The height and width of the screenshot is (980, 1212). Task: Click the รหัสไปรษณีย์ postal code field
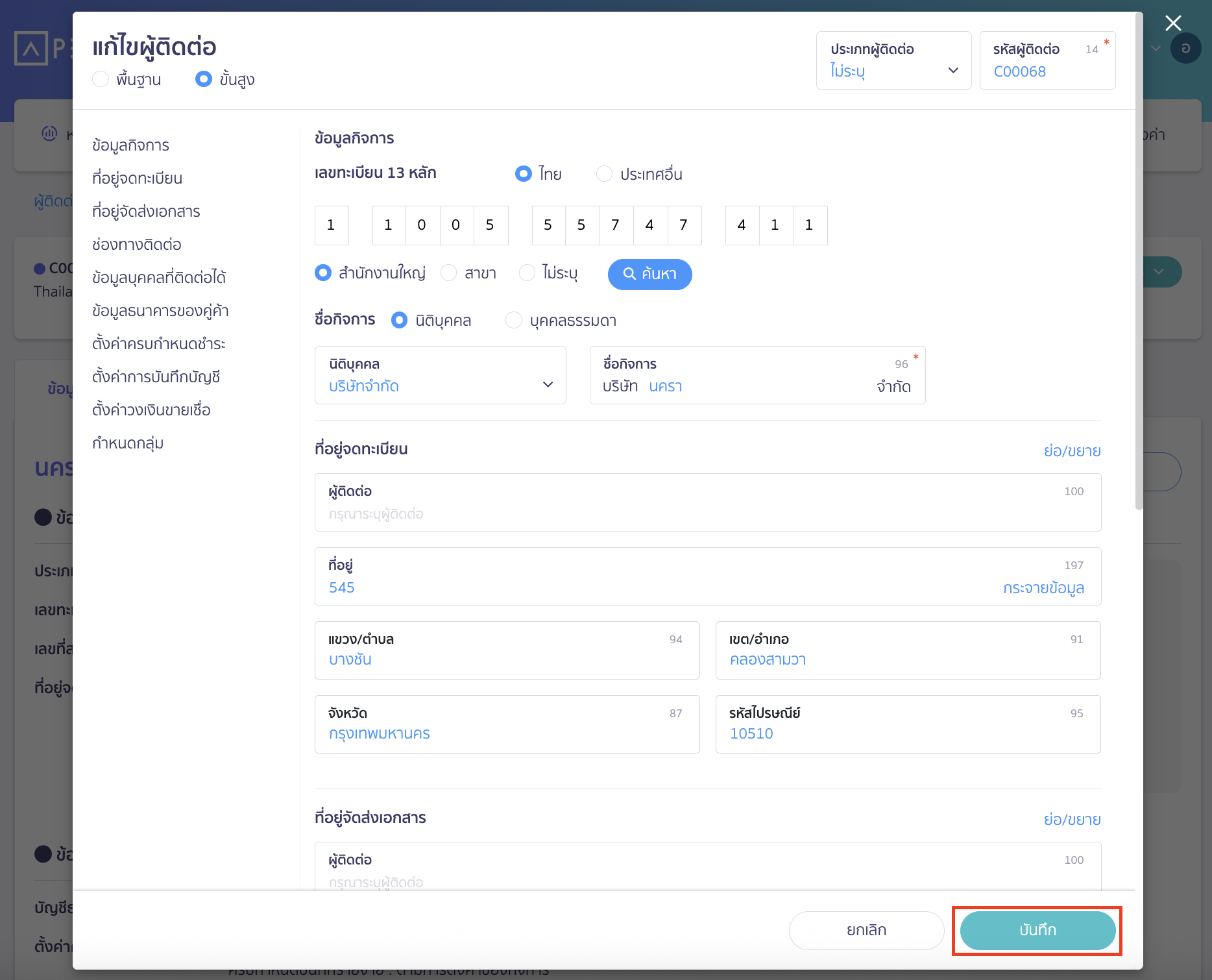[907, 724]
